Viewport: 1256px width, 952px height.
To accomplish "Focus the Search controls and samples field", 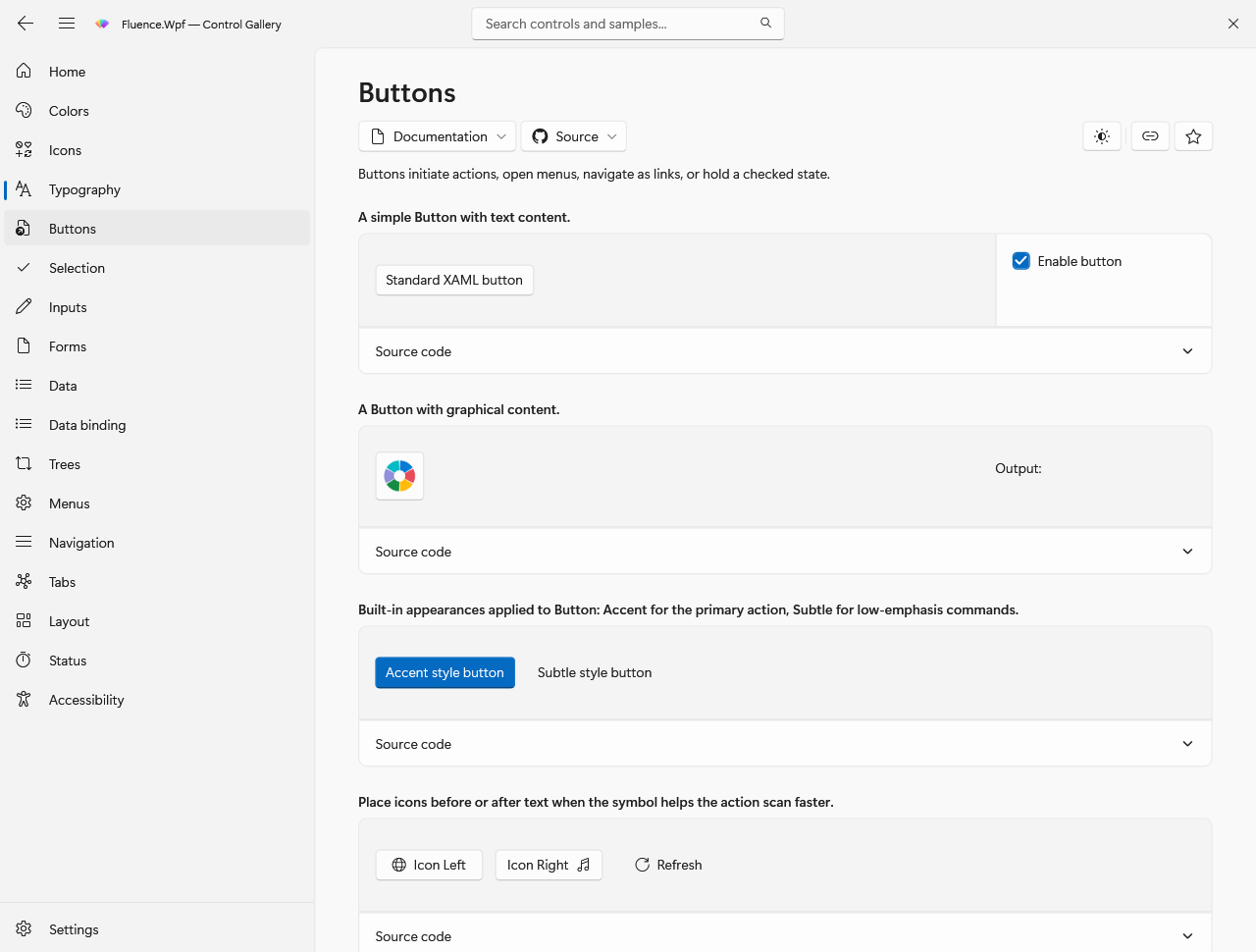I will click(x=628, y=24).
